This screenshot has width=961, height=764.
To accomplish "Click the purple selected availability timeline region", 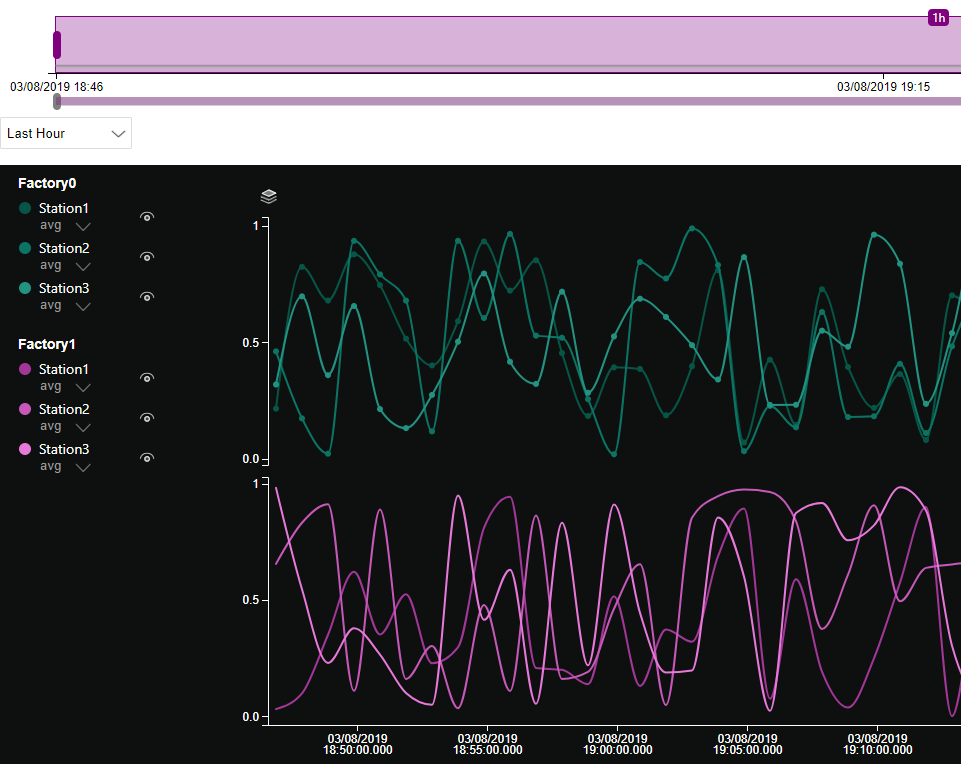I will pos(500,42).
